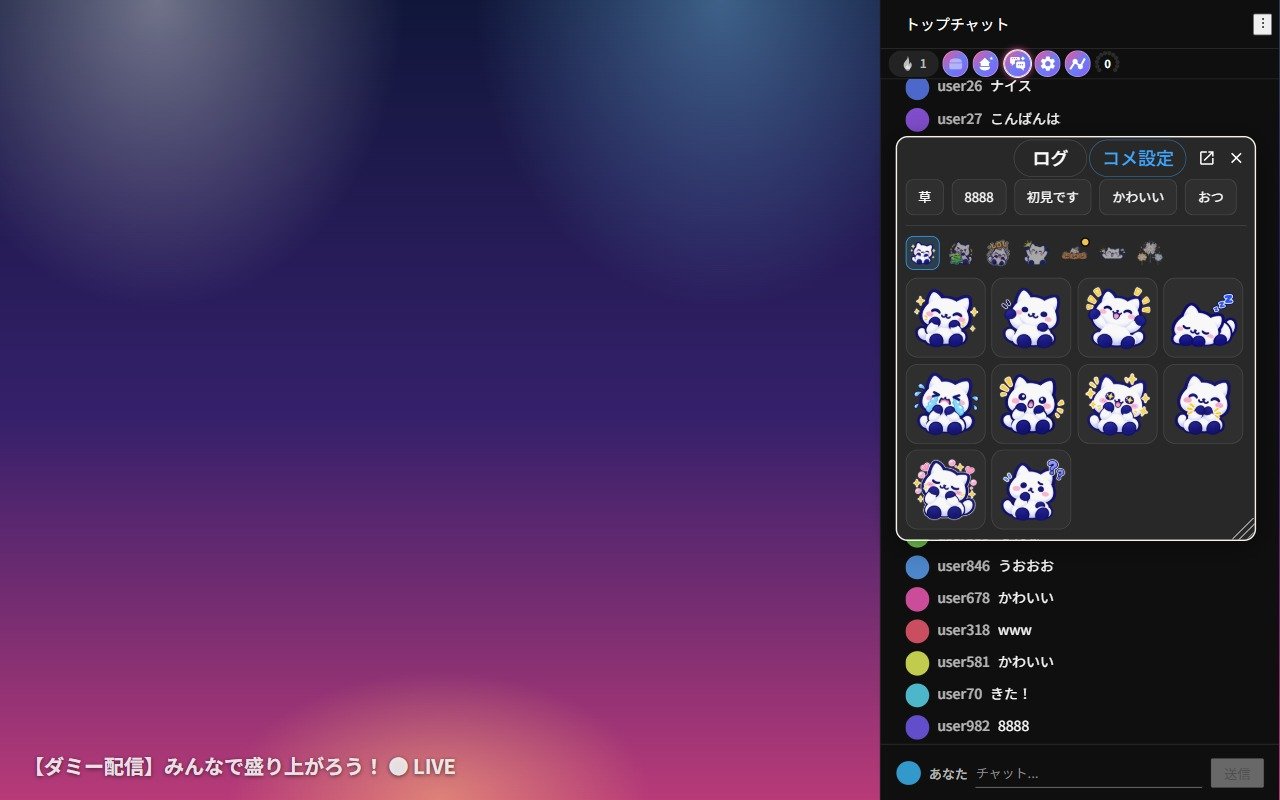Pick the confused question-mark cat sticker
Screen dimensions: 1280x800
point(1031,490)
